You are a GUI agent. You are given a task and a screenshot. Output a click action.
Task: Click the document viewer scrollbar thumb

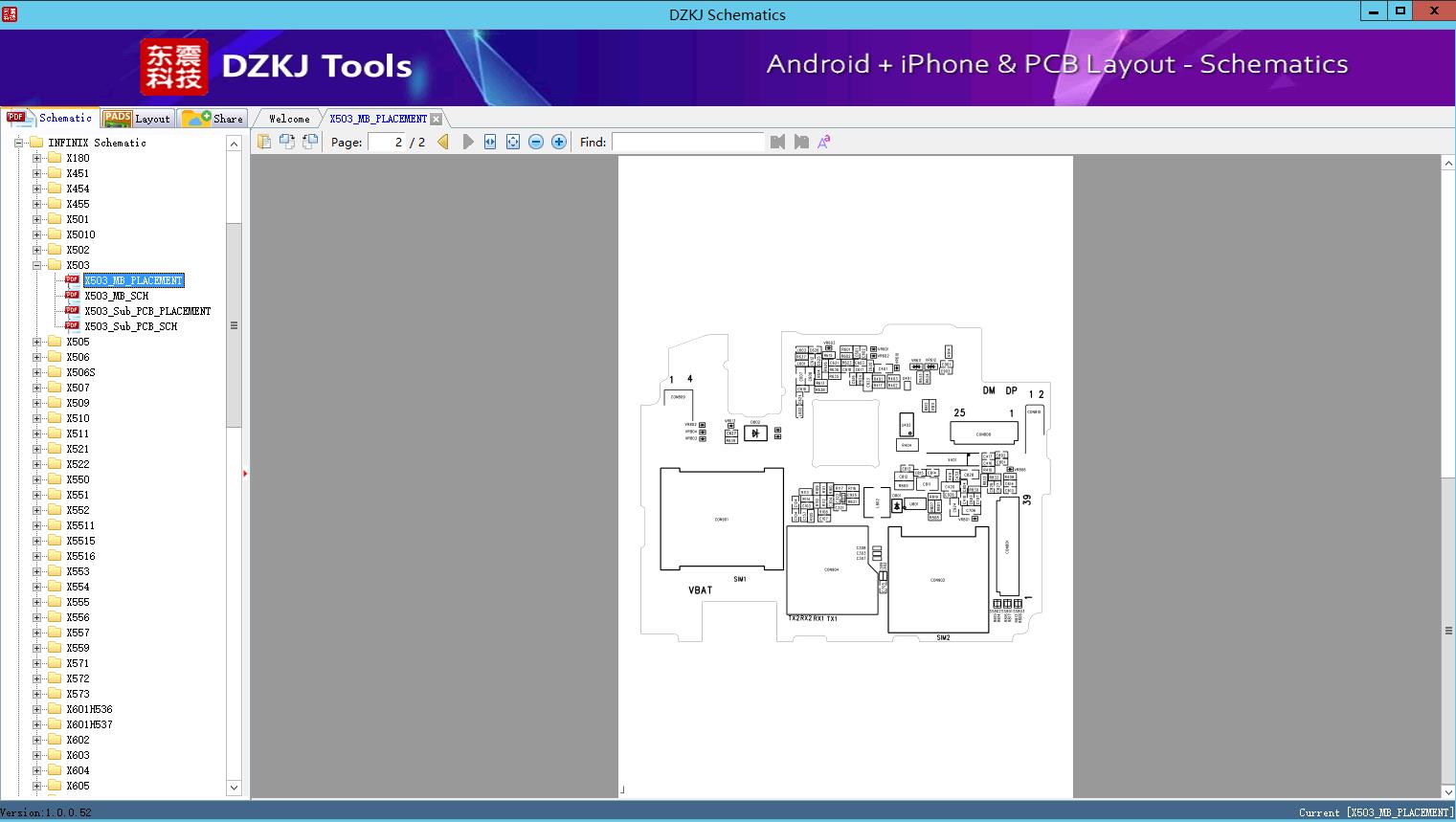pos(1448,630)
